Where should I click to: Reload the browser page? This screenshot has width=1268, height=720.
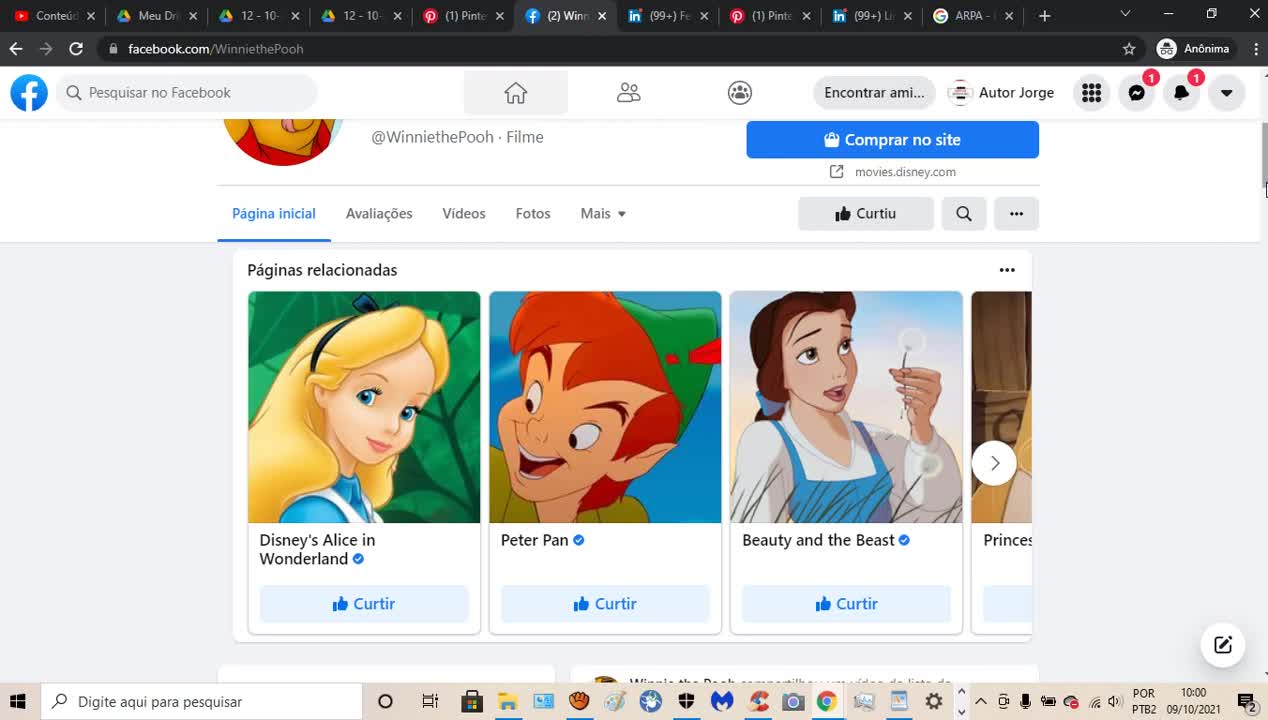76,48
